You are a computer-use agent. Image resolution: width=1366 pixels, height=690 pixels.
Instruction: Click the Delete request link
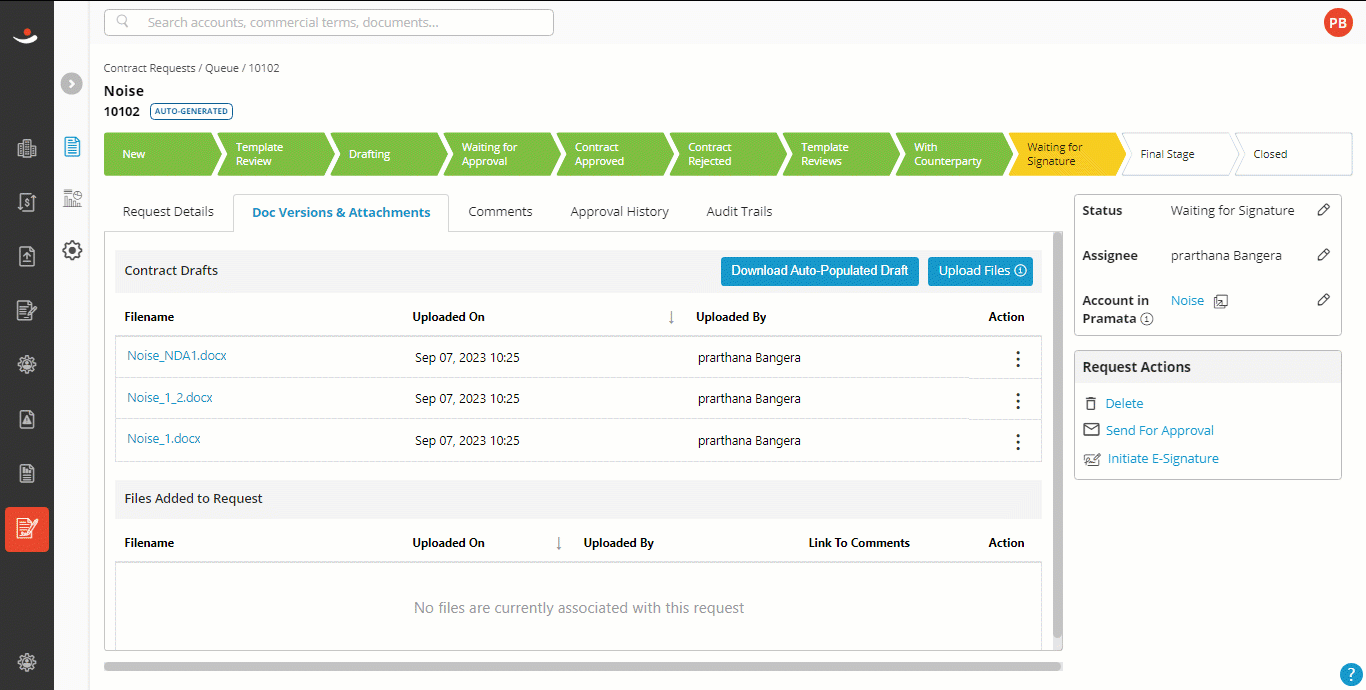click(1124, 404)
